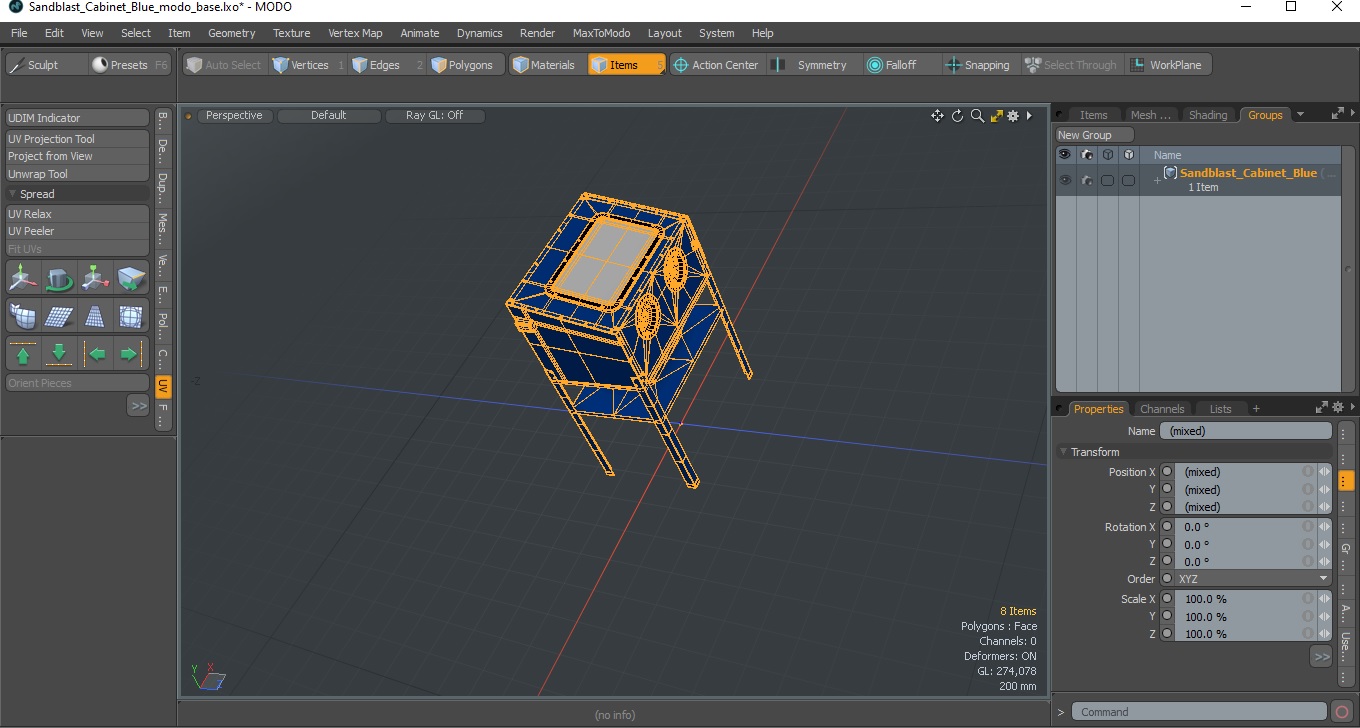Click the curved UV mesh icon
The width and height of the screenshot is (1360, 728).
(23, 316)
